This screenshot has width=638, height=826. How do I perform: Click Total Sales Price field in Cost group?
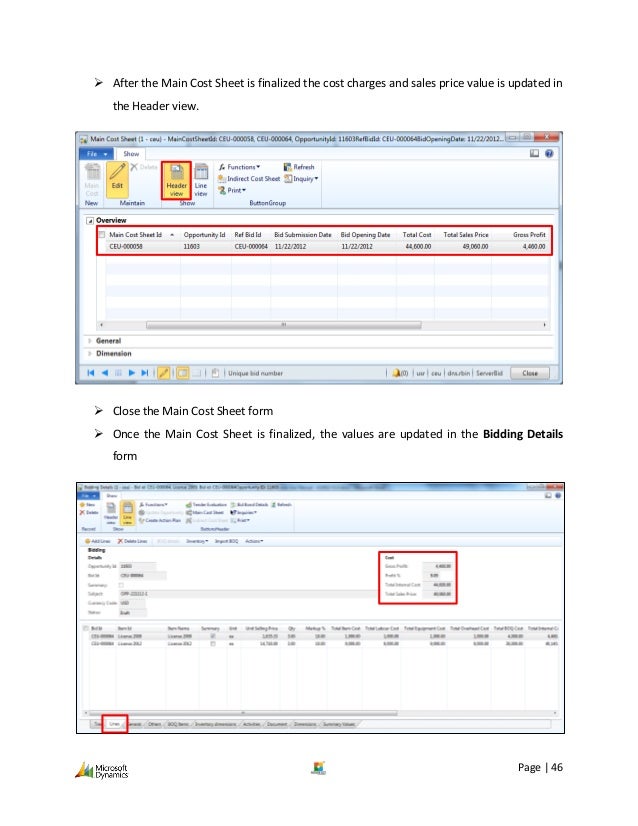(x=438, y=594)
